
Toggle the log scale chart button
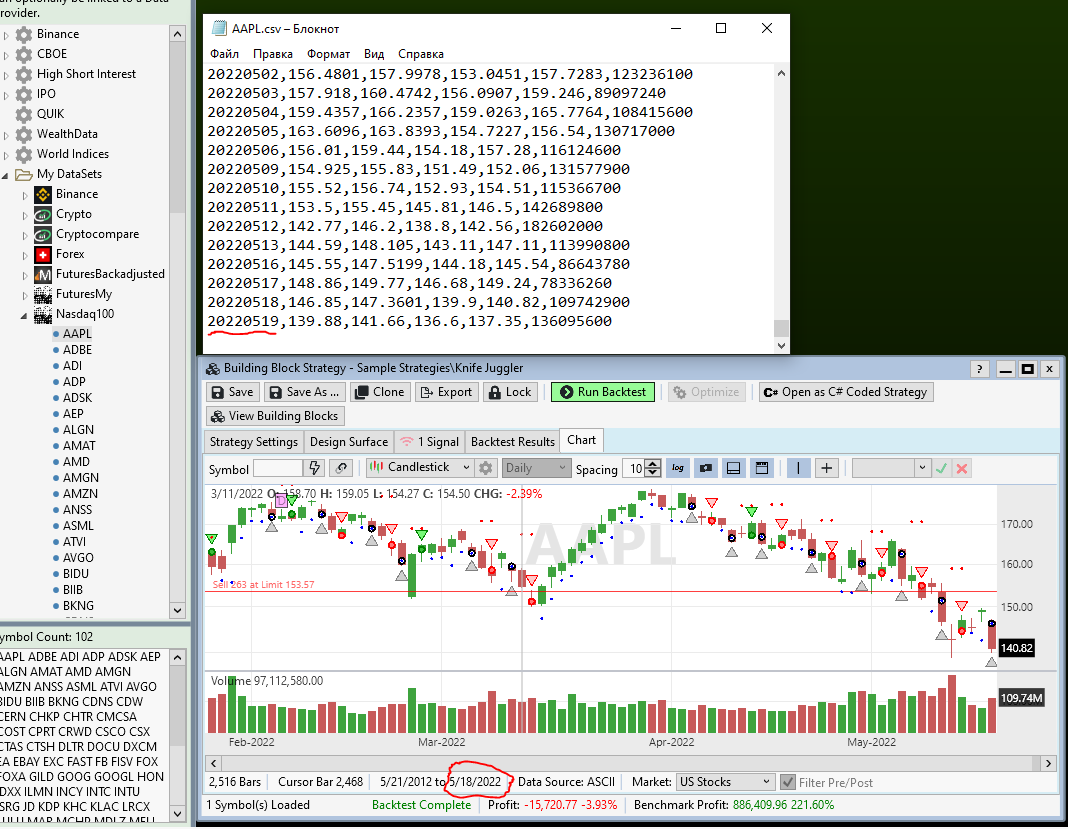pos(679,468)
